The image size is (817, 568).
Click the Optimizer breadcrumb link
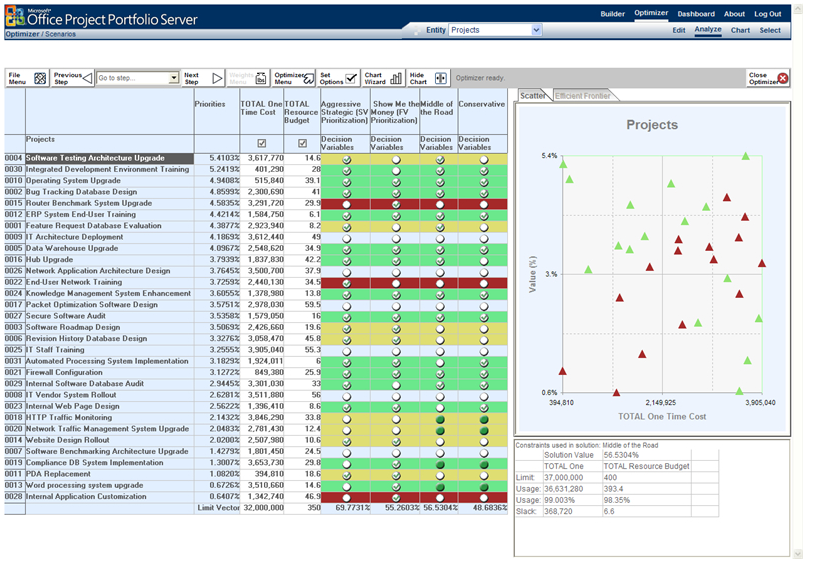(x=22, y=34)
